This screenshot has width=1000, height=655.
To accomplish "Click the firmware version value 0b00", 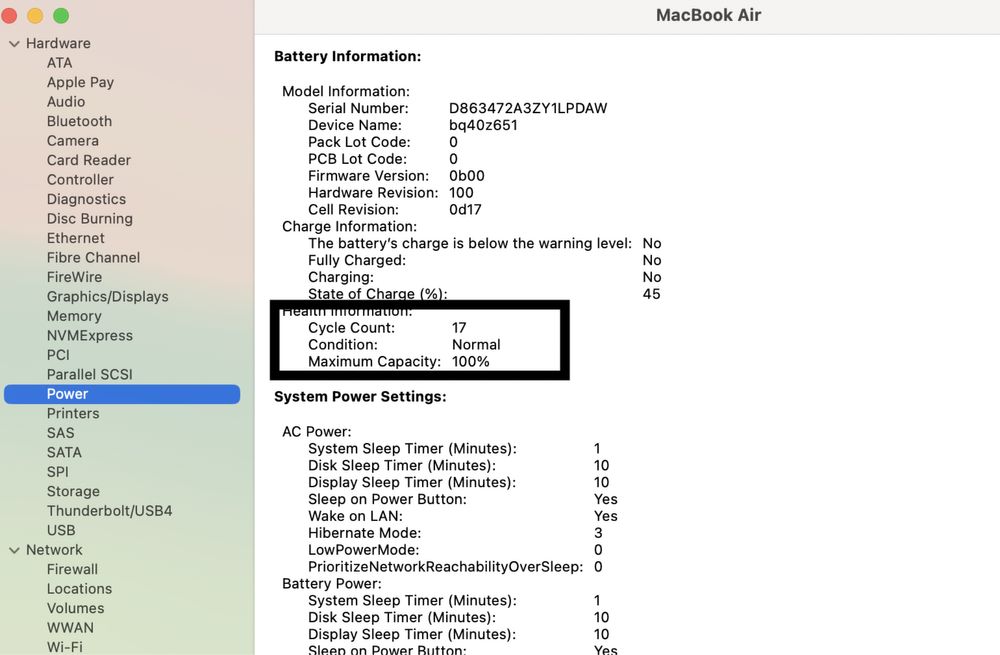I will pos(467,176).
